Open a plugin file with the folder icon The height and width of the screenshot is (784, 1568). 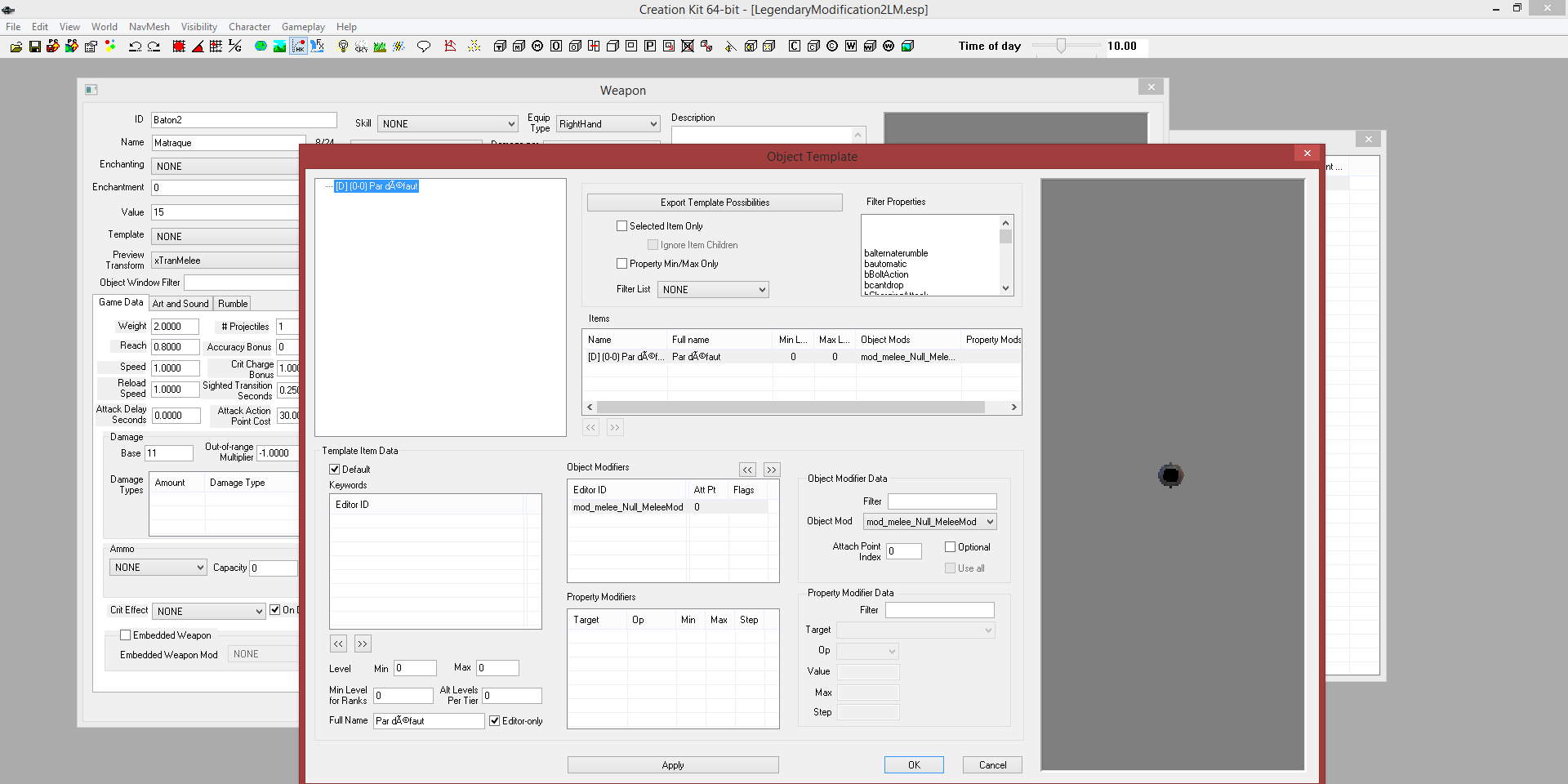tap(16, 47)
